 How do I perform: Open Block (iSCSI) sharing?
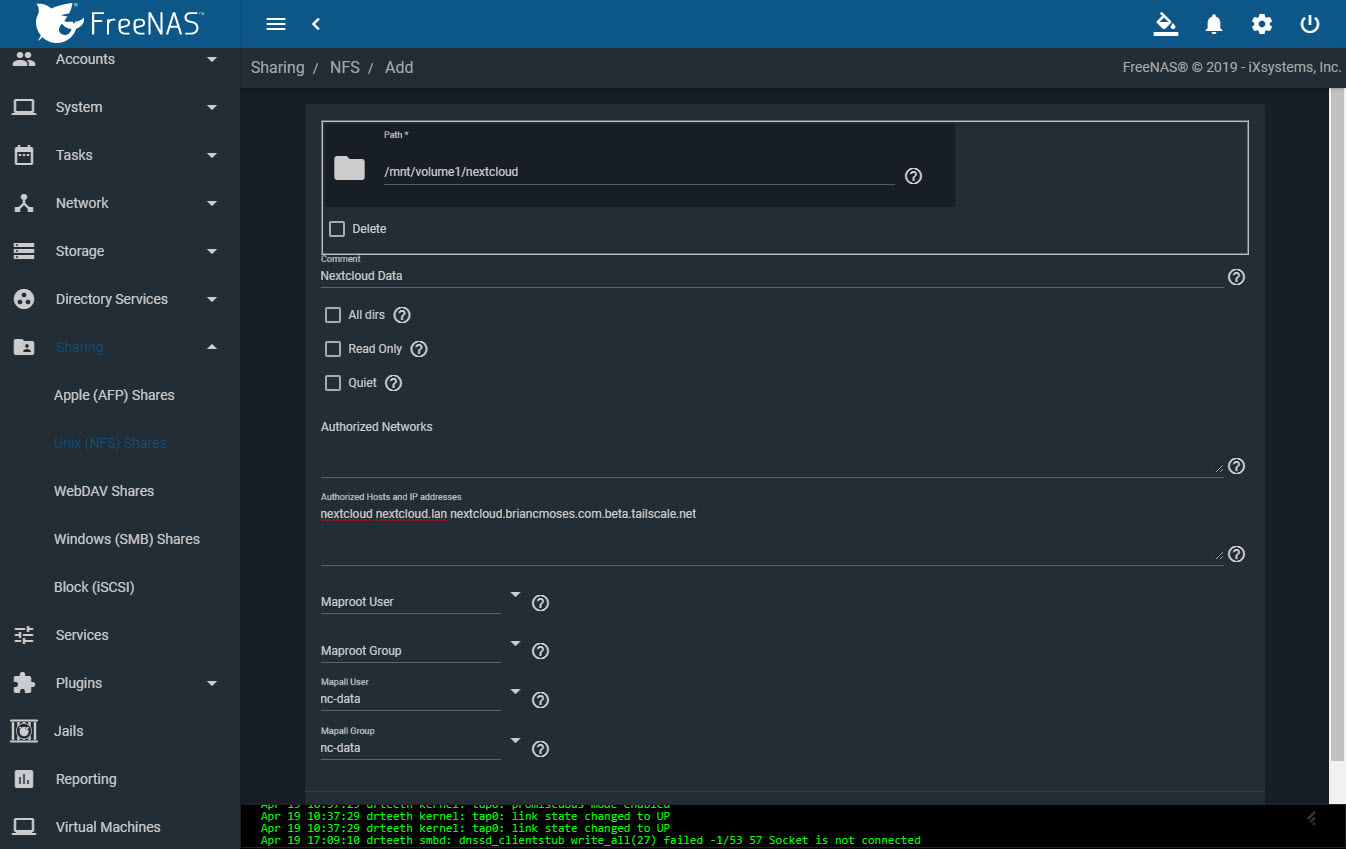[94, 587]
